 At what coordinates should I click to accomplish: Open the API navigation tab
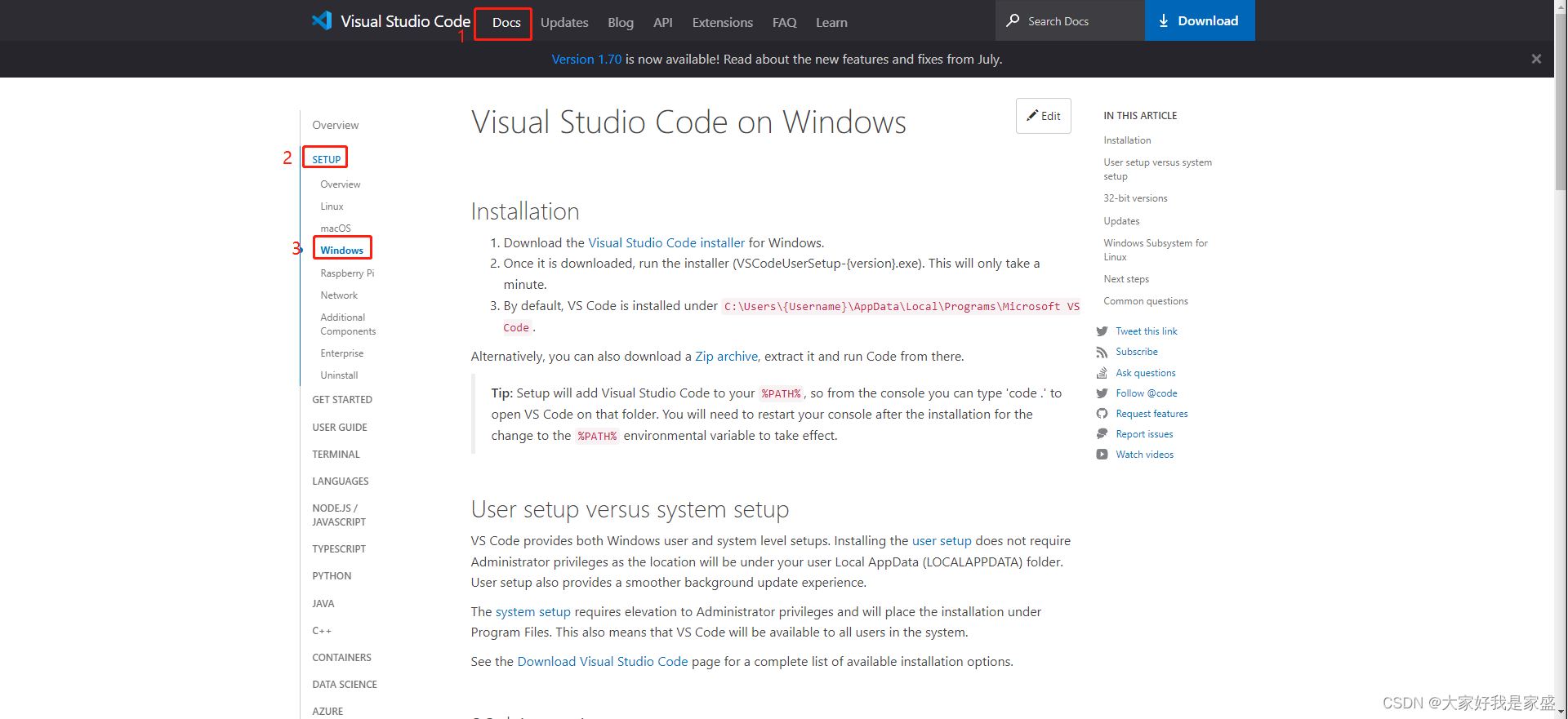[663, 23]
